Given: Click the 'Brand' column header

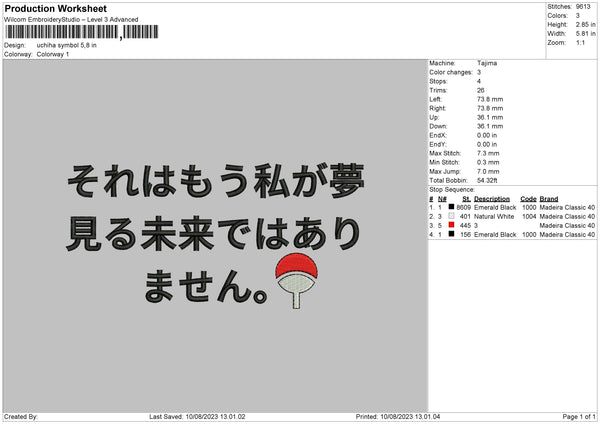Looking at the screenshot, I should point(549,199).
